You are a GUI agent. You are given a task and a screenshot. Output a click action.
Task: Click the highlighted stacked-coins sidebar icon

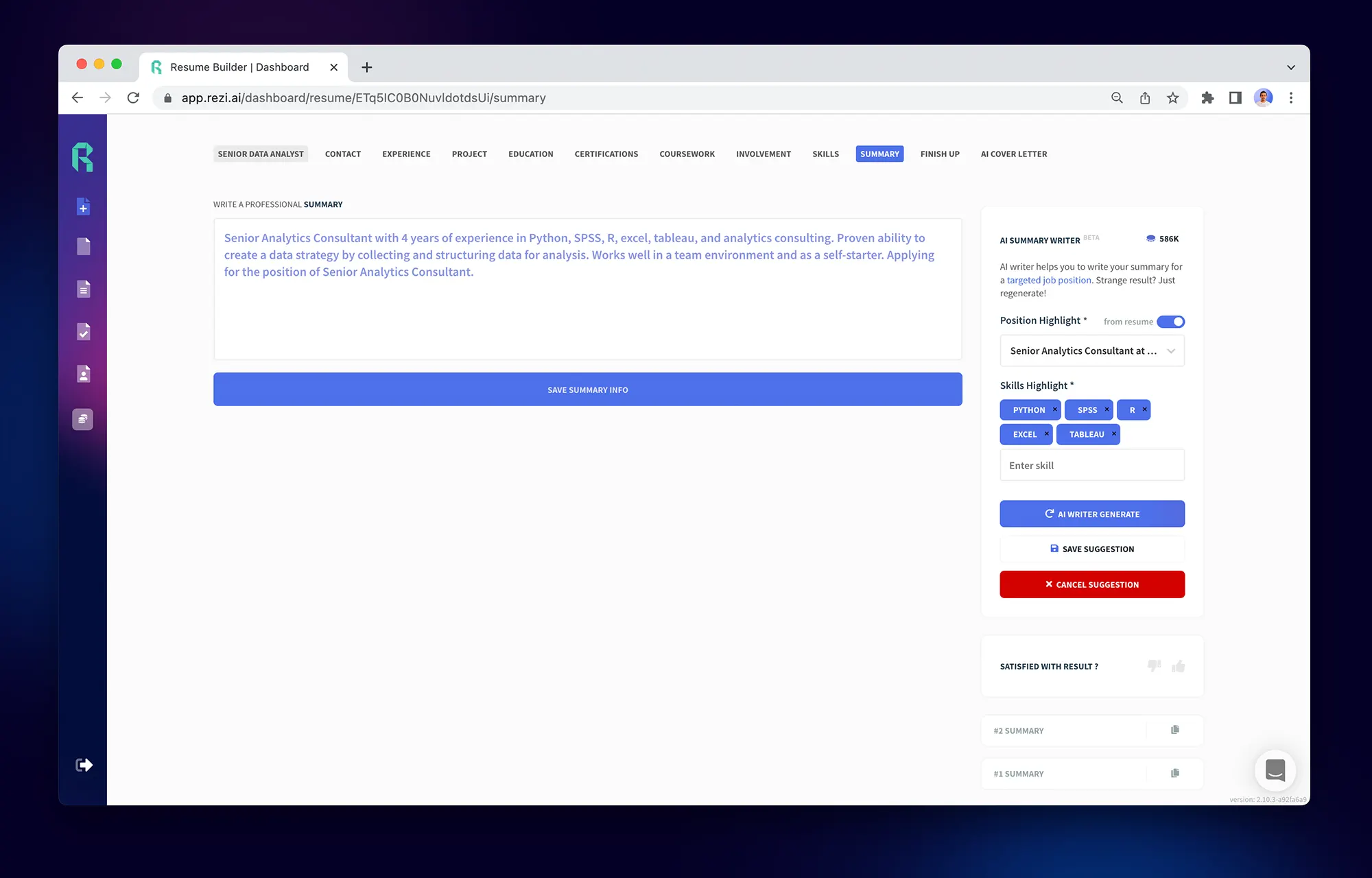coord(82,419)
